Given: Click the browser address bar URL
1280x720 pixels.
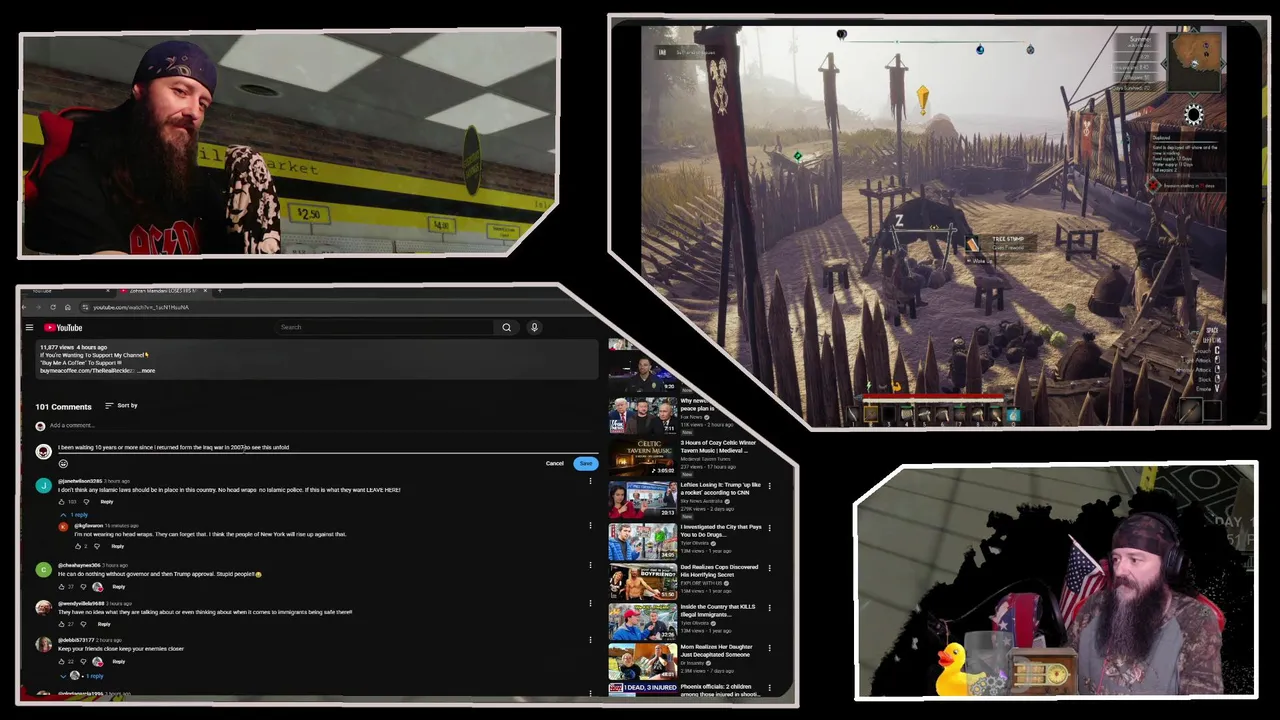Looking at the screenshot, I should (x=141, y=307).
